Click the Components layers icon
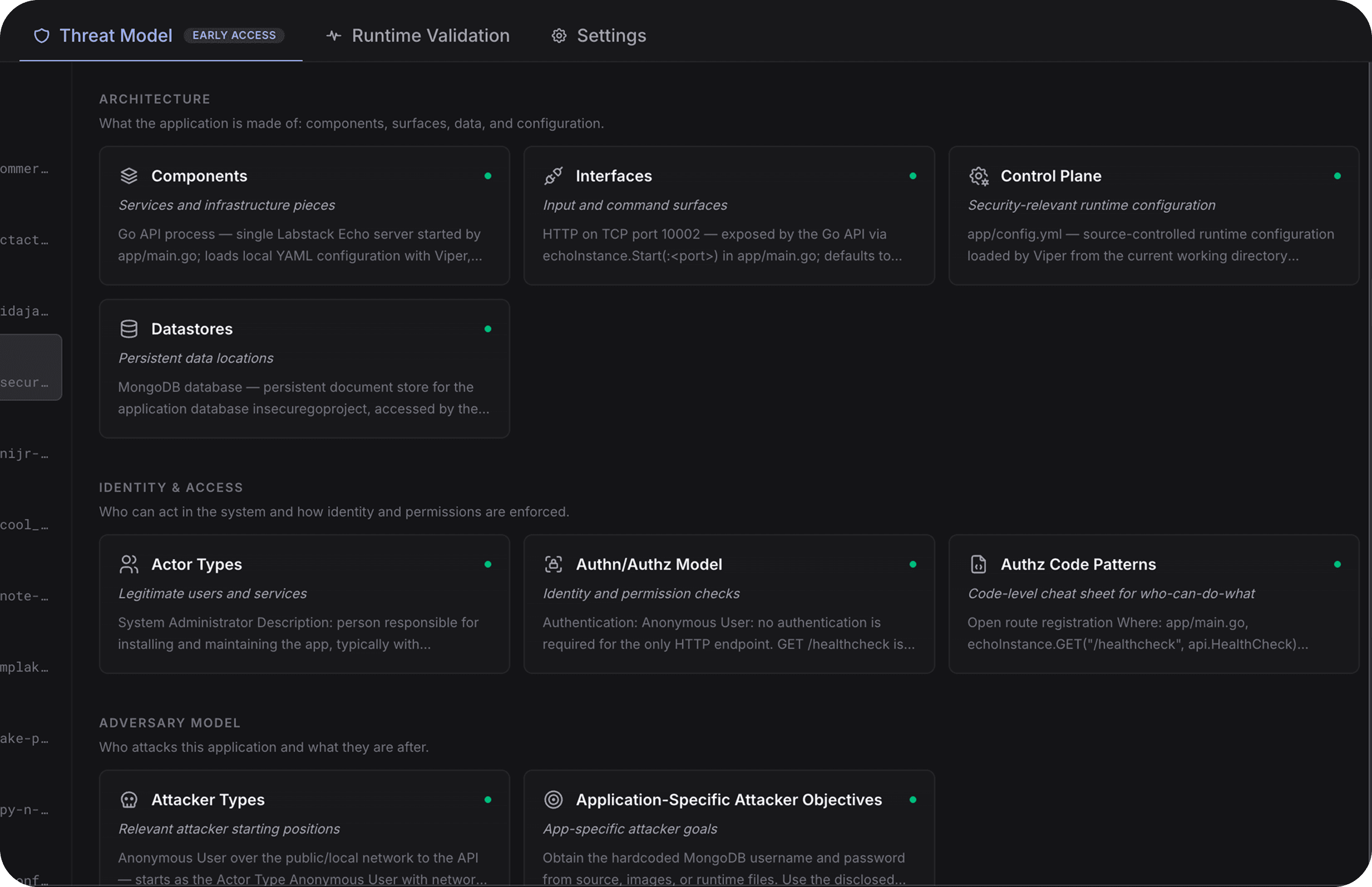This screenshot has width=1372, height=887. [x=129, y=176]
